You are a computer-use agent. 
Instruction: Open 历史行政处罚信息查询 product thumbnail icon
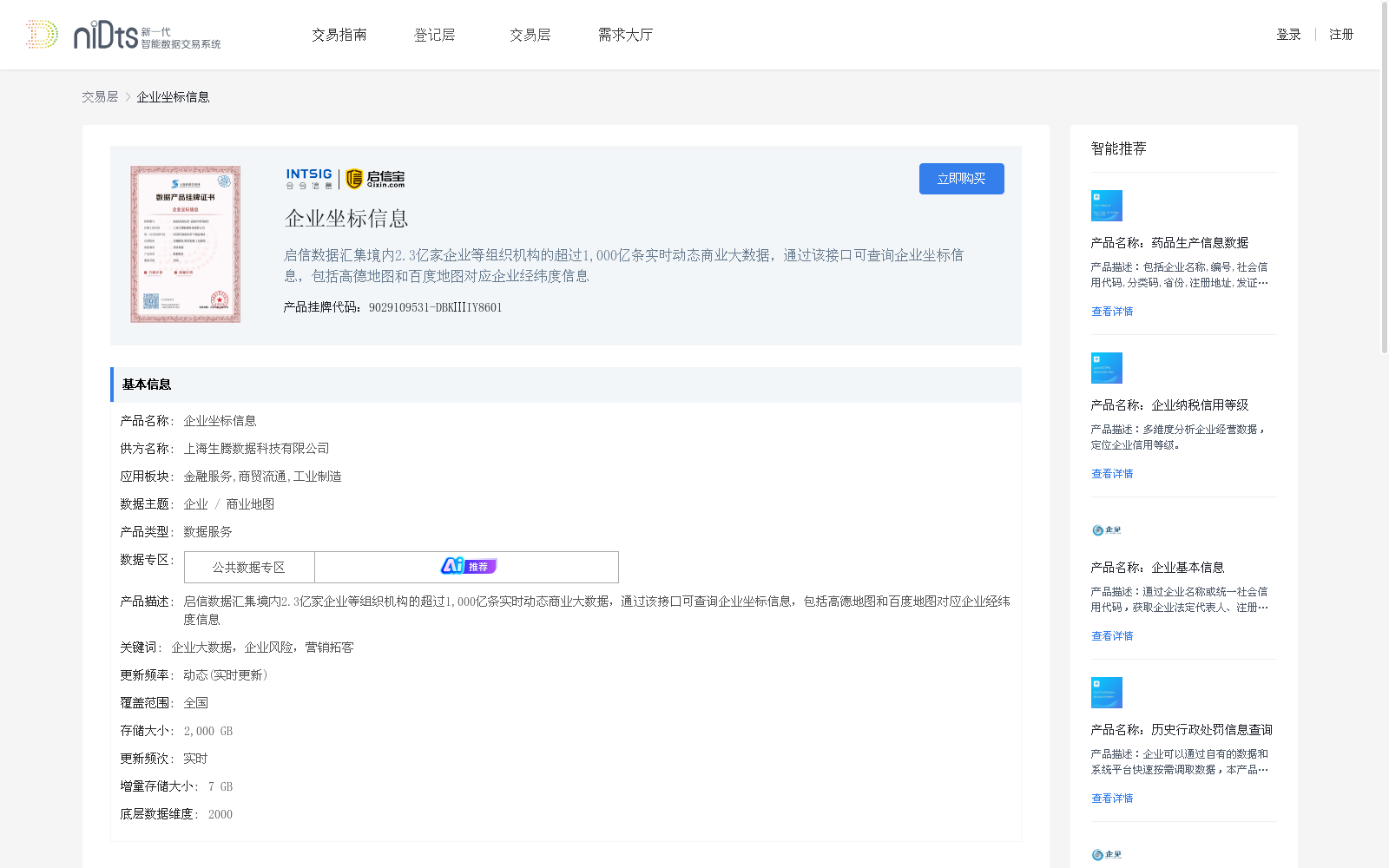coord(1107,693)
